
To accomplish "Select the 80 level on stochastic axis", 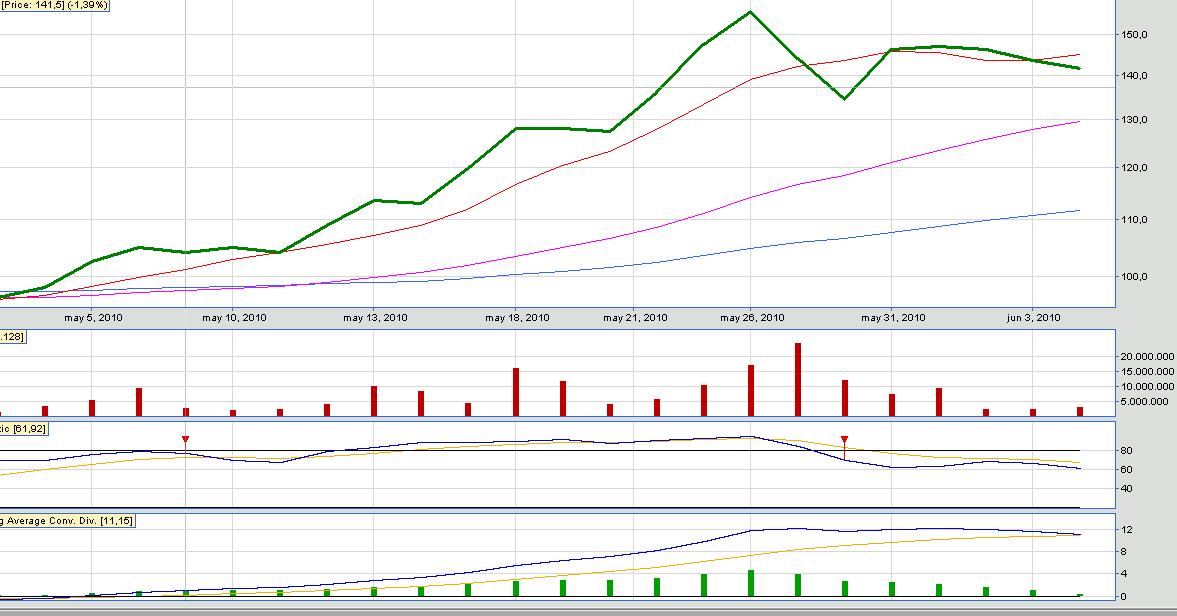I will tap(1126, 451).
